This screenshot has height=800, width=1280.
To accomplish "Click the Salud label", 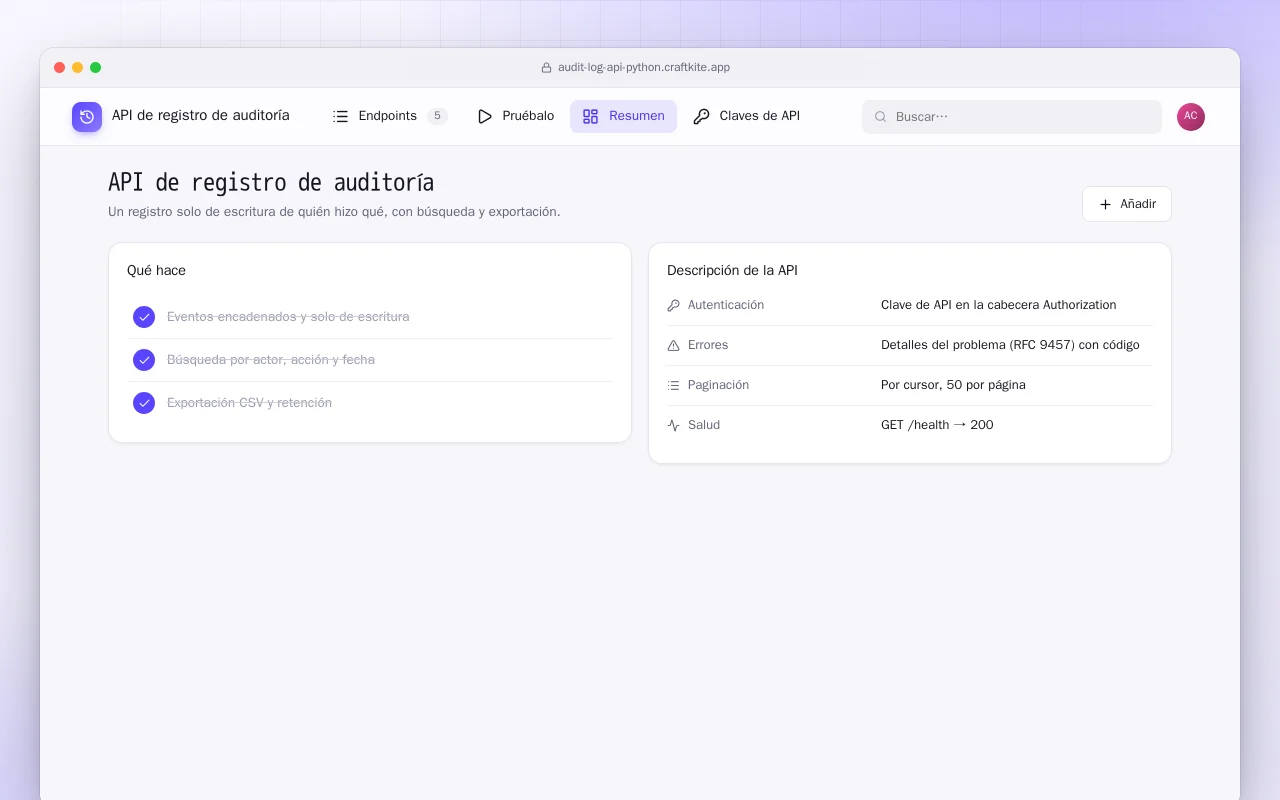I will coord(704,425).
